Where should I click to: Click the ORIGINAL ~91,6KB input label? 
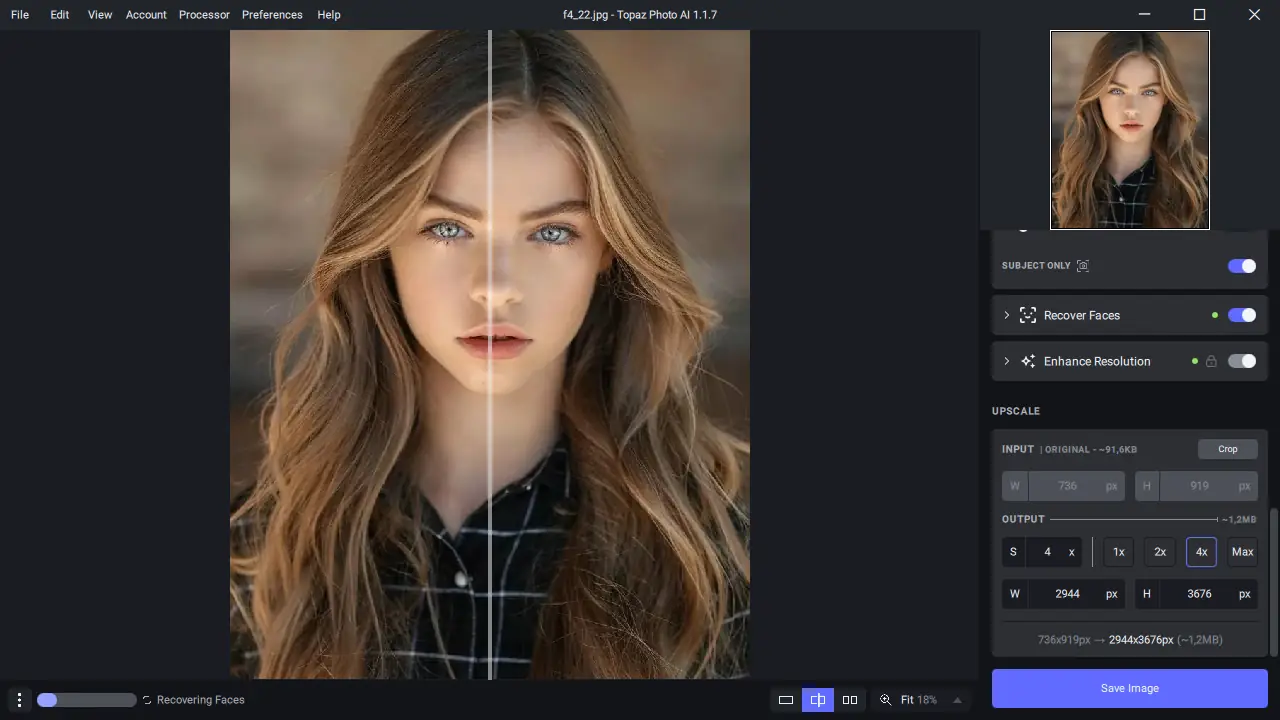click(x=1089, y=450)
